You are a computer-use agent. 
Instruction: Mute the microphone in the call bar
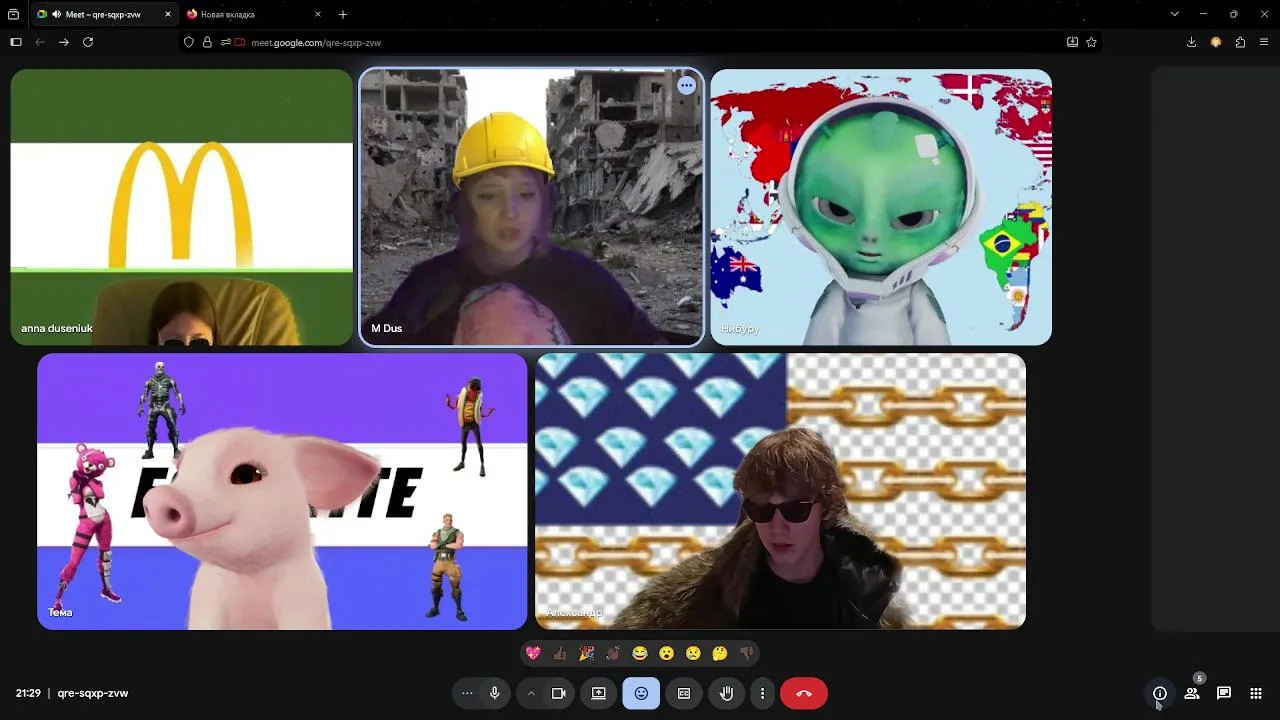click(x=494, y=693)
